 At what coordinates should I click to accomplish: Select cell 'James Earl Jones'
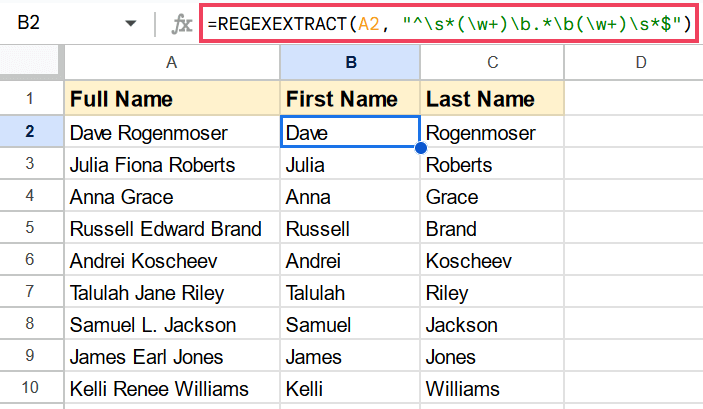(172, 355)
